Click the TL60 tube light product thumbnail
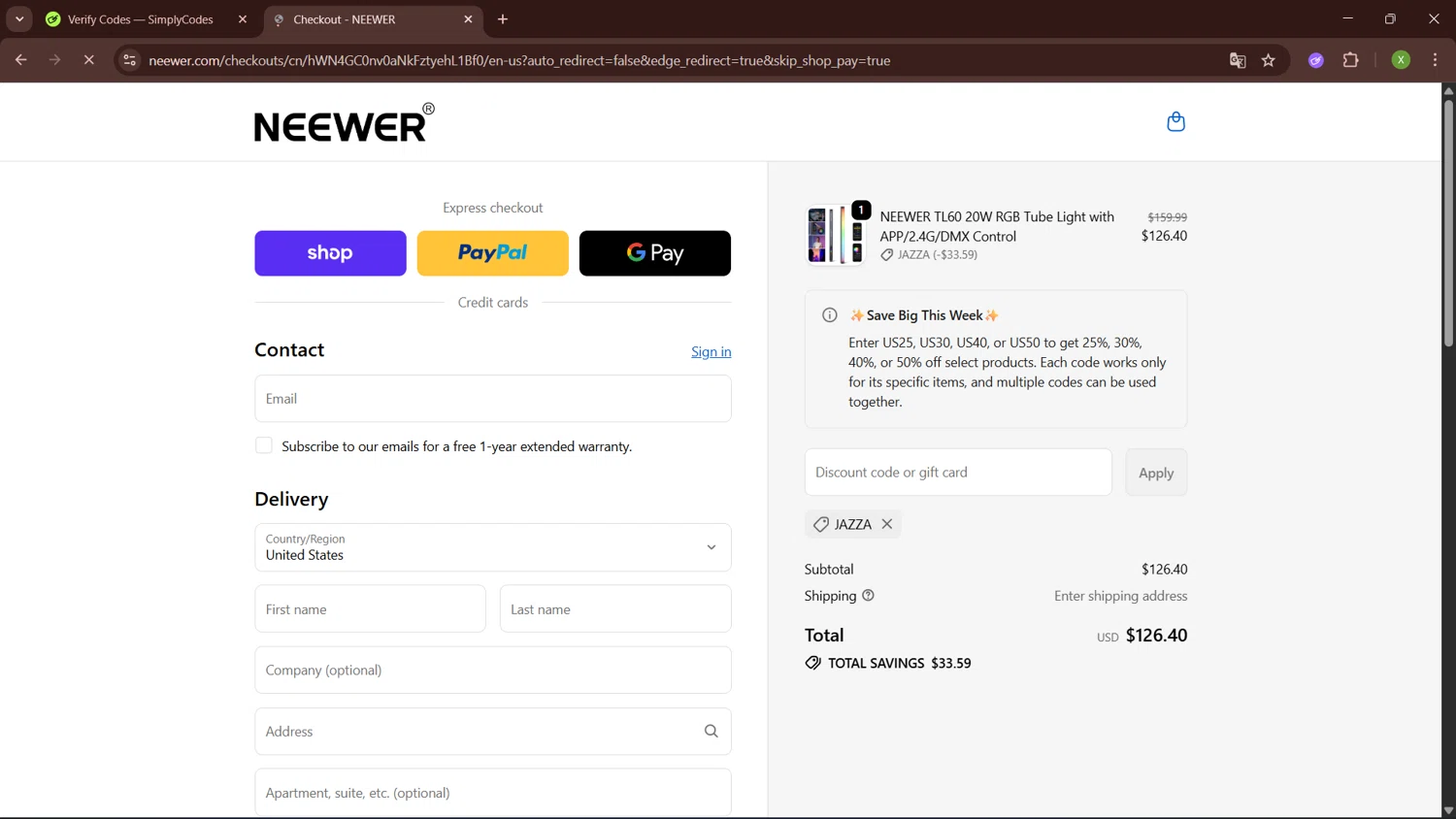Viewport: 1456px width, 819px height. (836, 235)
